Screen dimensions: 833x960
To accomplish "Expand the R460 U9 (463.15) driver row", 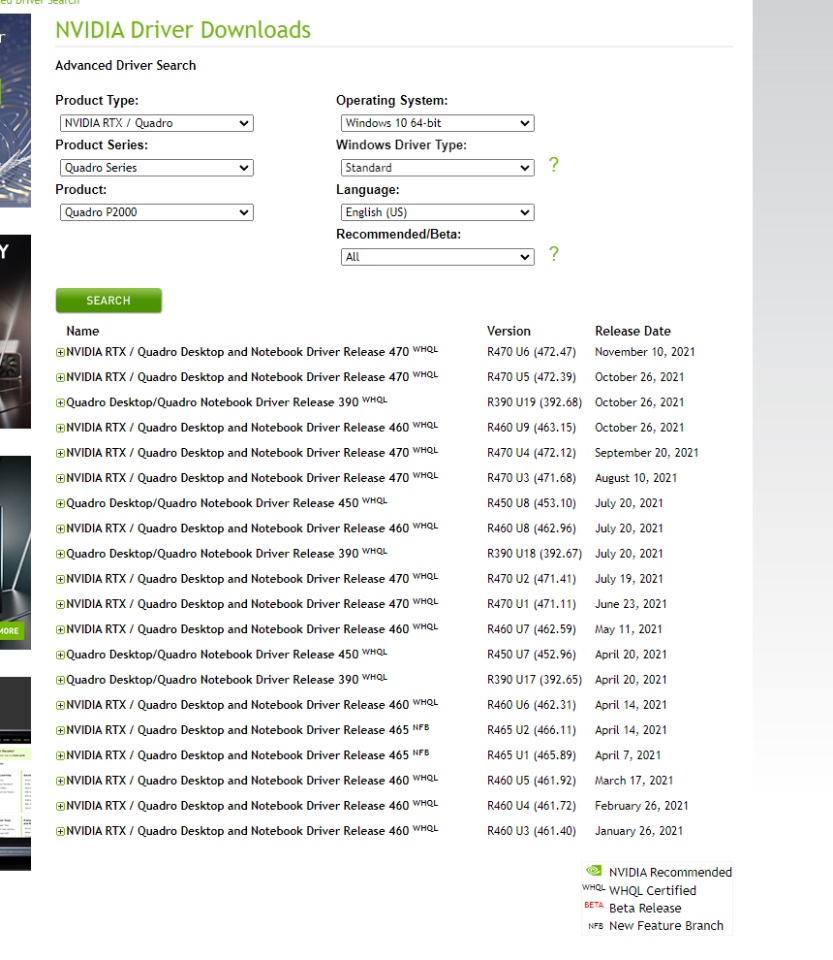I will (60, 428).
